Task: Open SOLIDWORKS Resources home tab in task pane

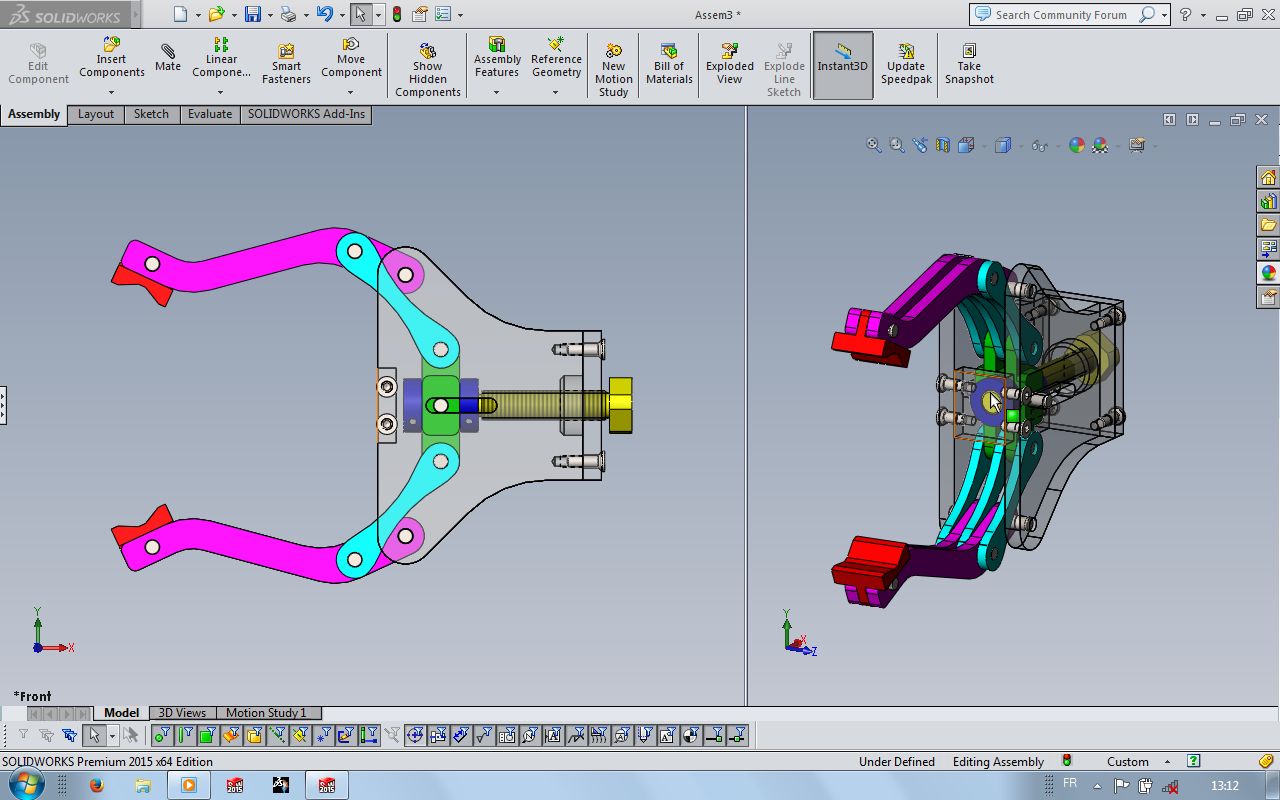Action: pos(1268,177)
